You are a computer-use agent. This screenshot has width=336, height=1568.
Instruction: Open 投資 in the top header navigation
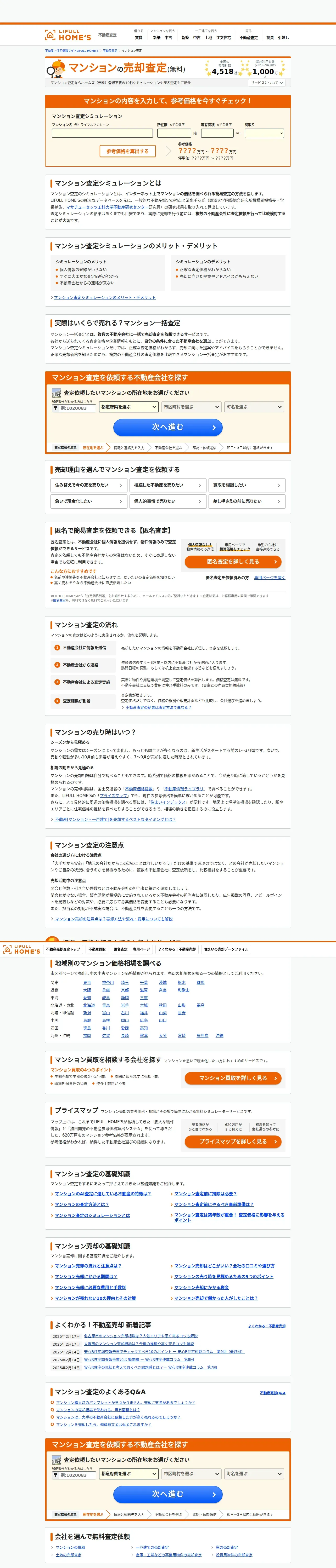270,38
